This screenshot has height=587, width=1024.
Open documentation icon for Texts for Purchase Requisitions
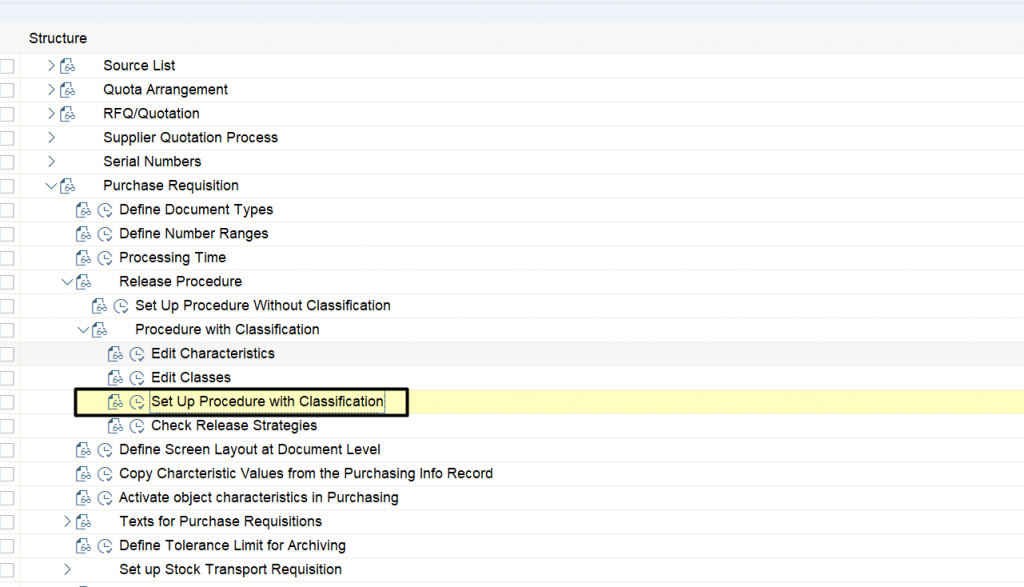tap(84, 522)
